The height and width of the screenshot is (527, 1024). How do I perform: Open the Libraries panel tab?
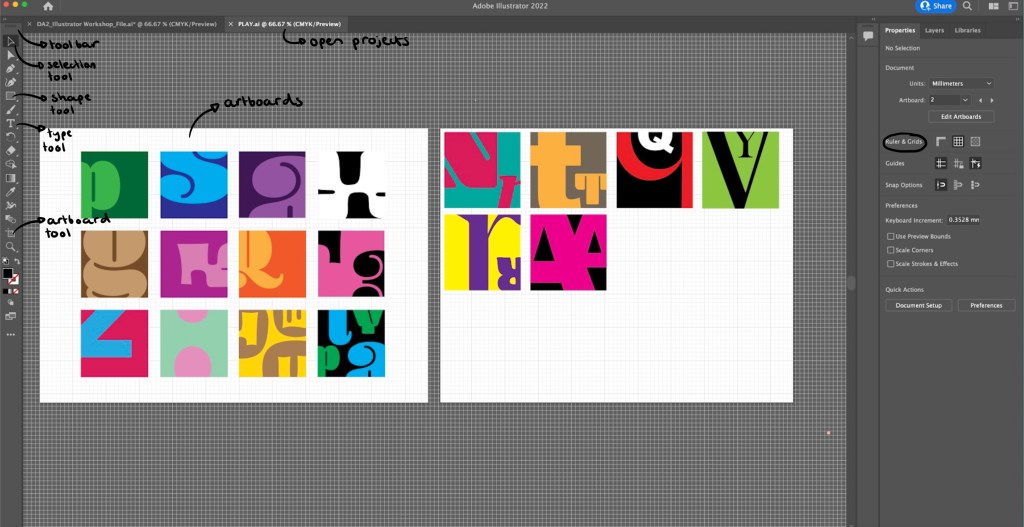967,30
